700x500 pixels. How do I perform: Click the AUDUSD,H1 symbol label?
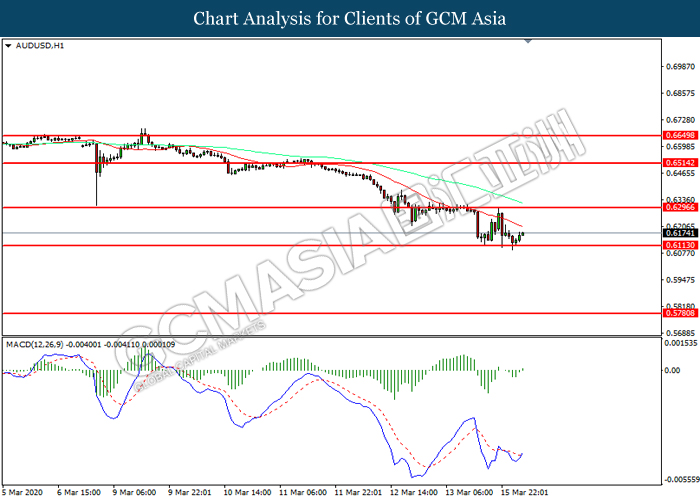click(x=37, y=46)
